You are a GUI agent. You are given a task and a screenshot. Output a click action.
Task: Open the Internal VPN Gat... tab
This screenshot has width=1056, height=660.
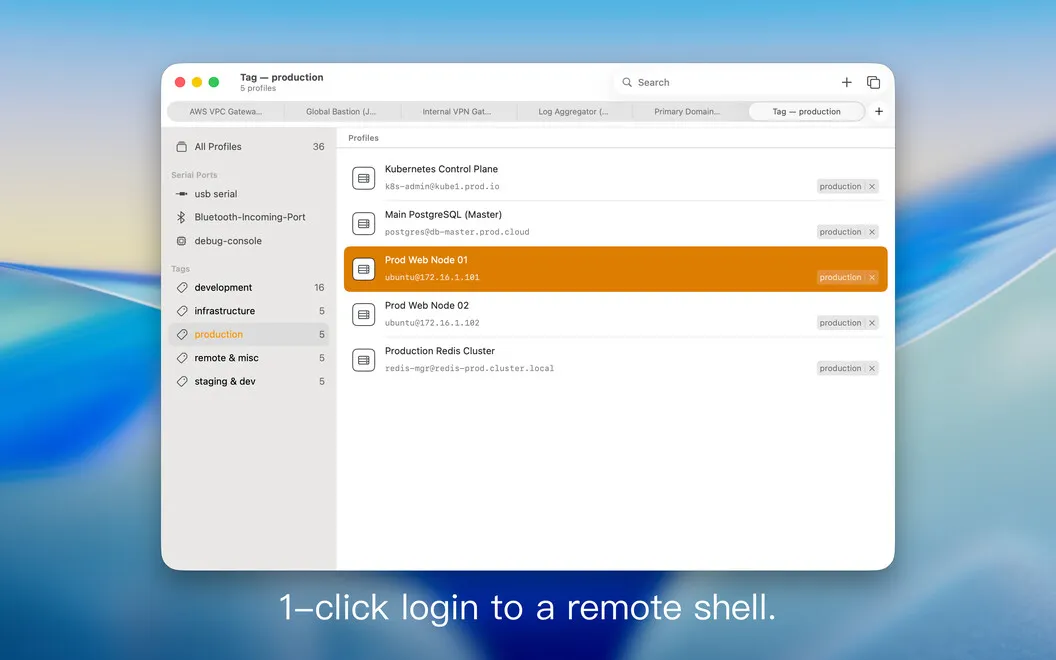coord(457,112)
